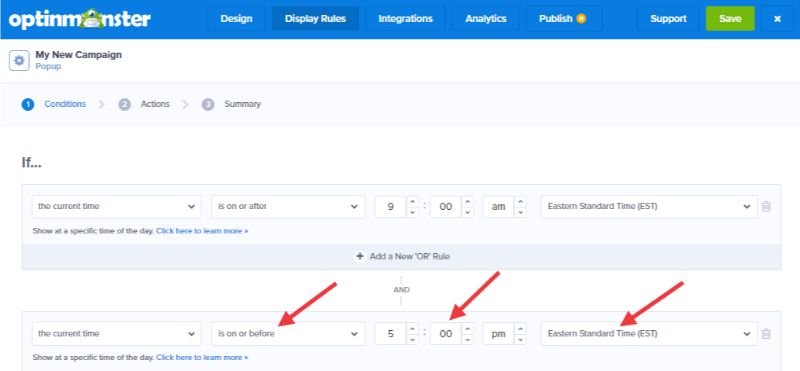
Task: Click the first 'Click here to learn more' link
Action: [x=202, y=231]
